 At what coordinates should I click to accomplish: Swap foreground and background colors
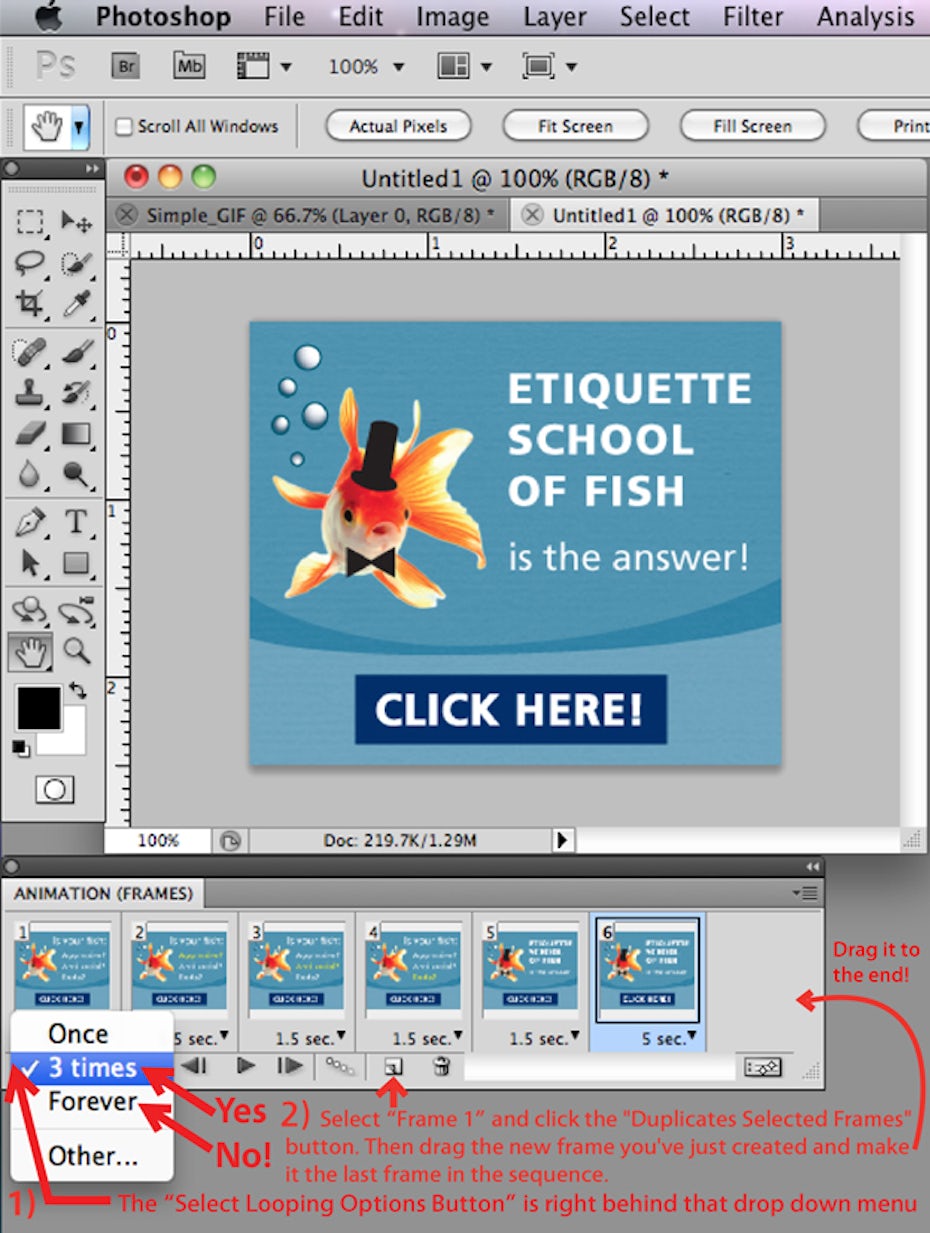coord(77,690)
